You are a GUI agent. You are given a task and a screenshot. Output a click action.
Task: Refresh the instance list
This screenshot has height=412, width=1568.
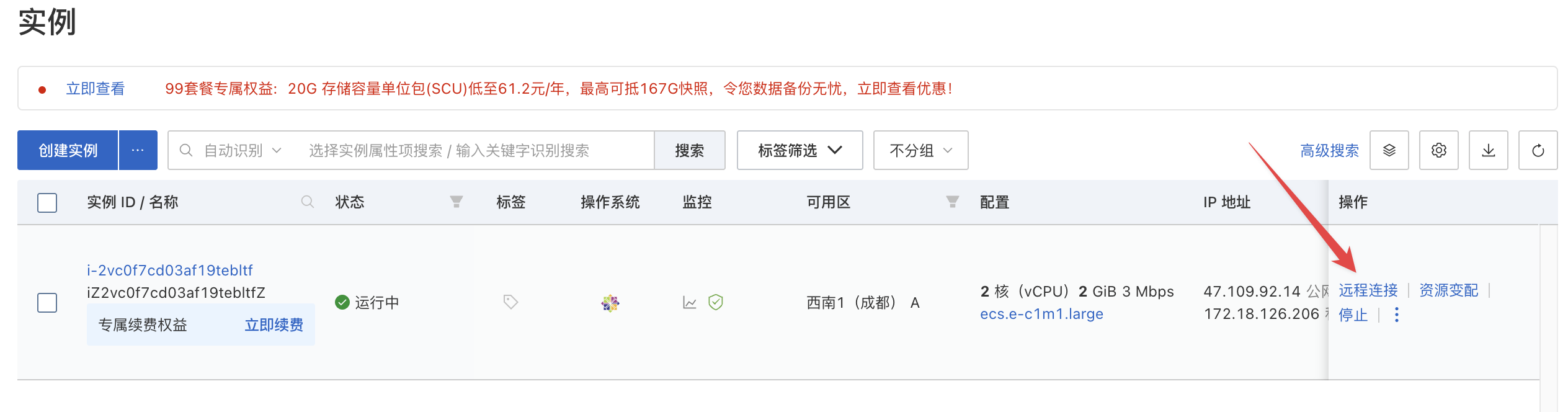click(1539, 150)
